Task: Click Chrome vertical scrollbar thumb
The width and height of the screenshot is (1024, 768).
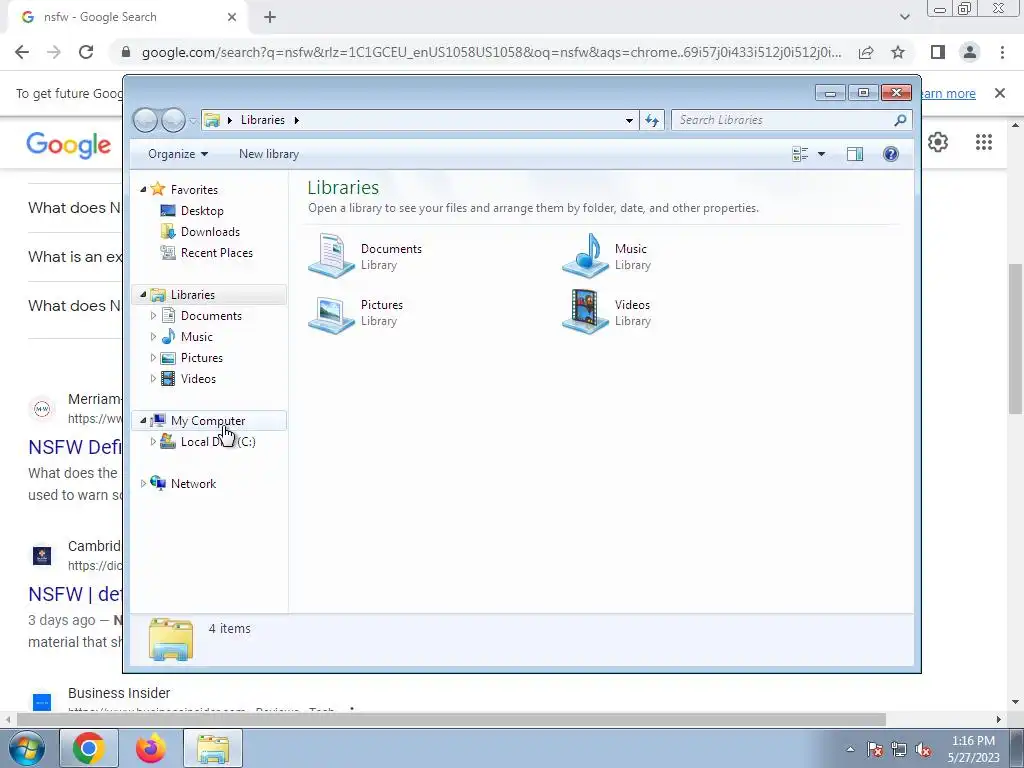Action: pos(1016,338)
